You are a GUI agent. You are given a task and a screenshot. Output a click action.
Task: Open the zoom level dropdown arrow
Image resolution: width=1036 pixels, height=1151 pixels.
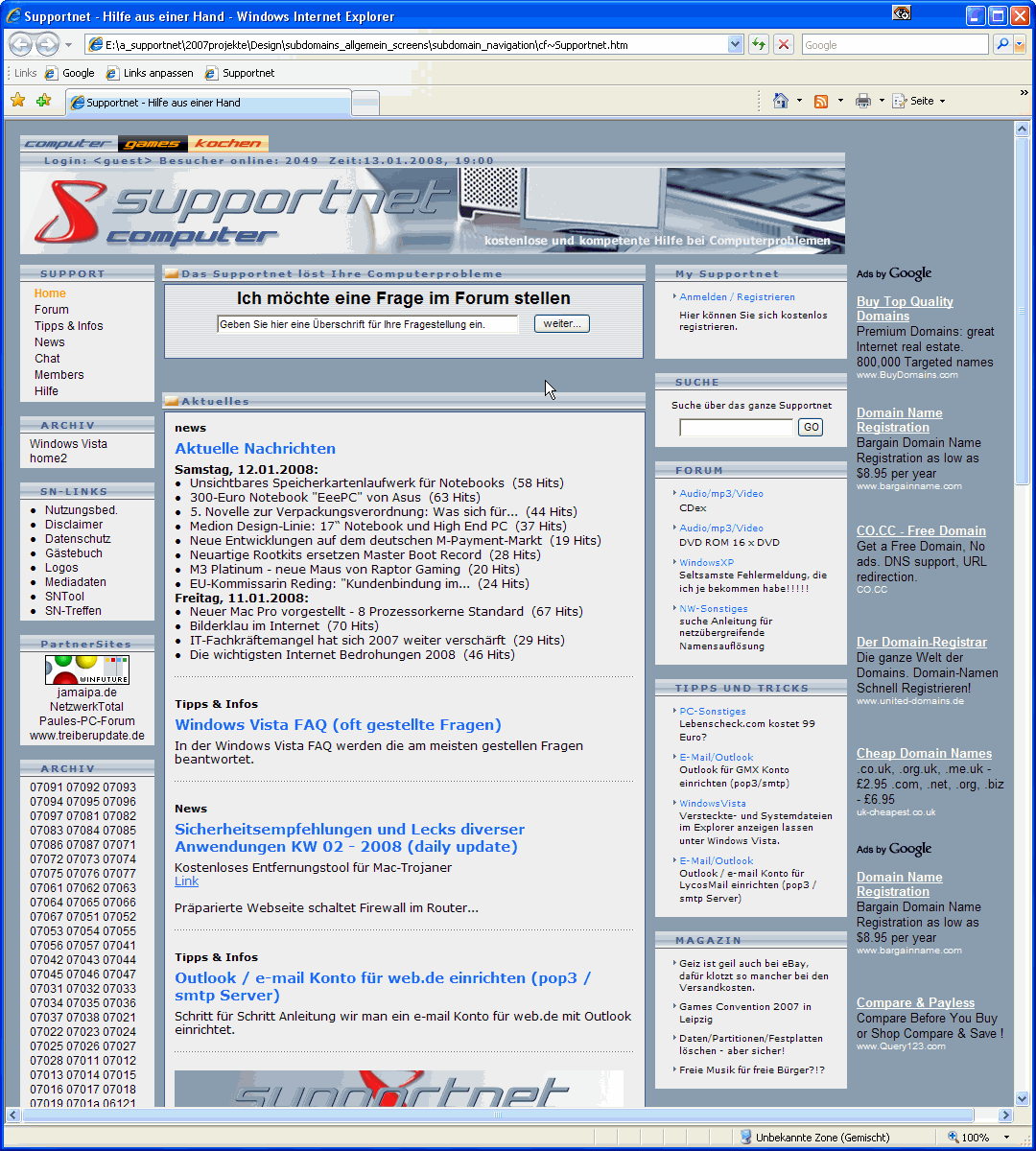[1006, 1138]
